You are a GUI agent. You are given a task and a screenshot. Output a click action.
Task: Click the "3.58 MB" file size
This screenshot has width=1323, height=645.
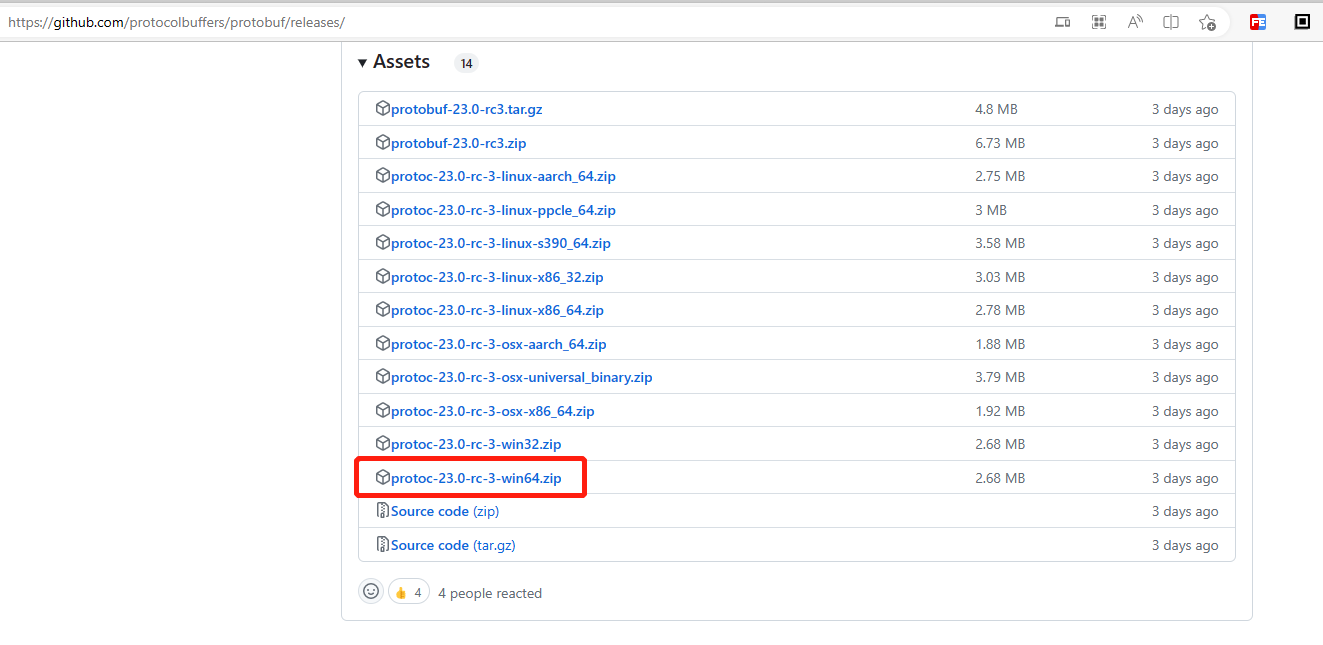(x=1000, y=244)
